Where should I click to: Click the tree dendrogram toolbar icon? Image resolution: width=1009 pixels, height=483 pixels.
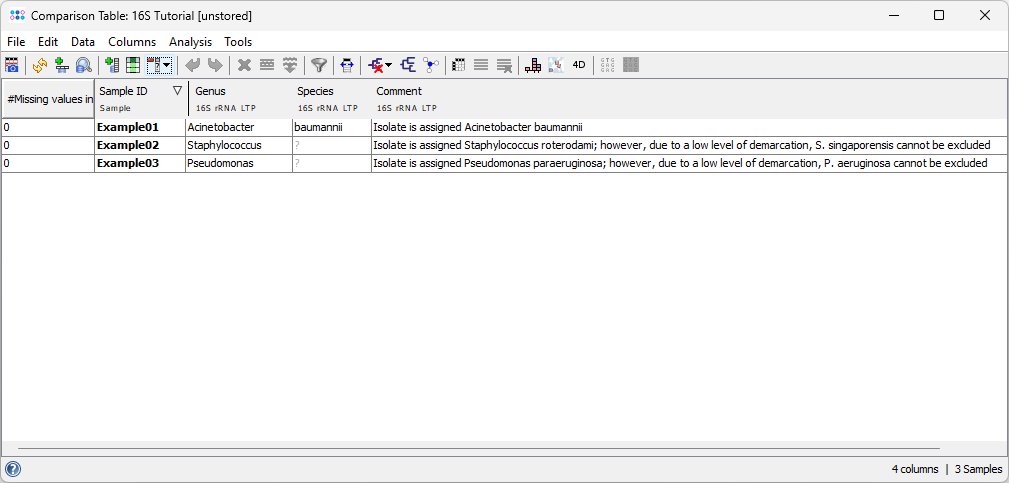(x=408, y=65)
